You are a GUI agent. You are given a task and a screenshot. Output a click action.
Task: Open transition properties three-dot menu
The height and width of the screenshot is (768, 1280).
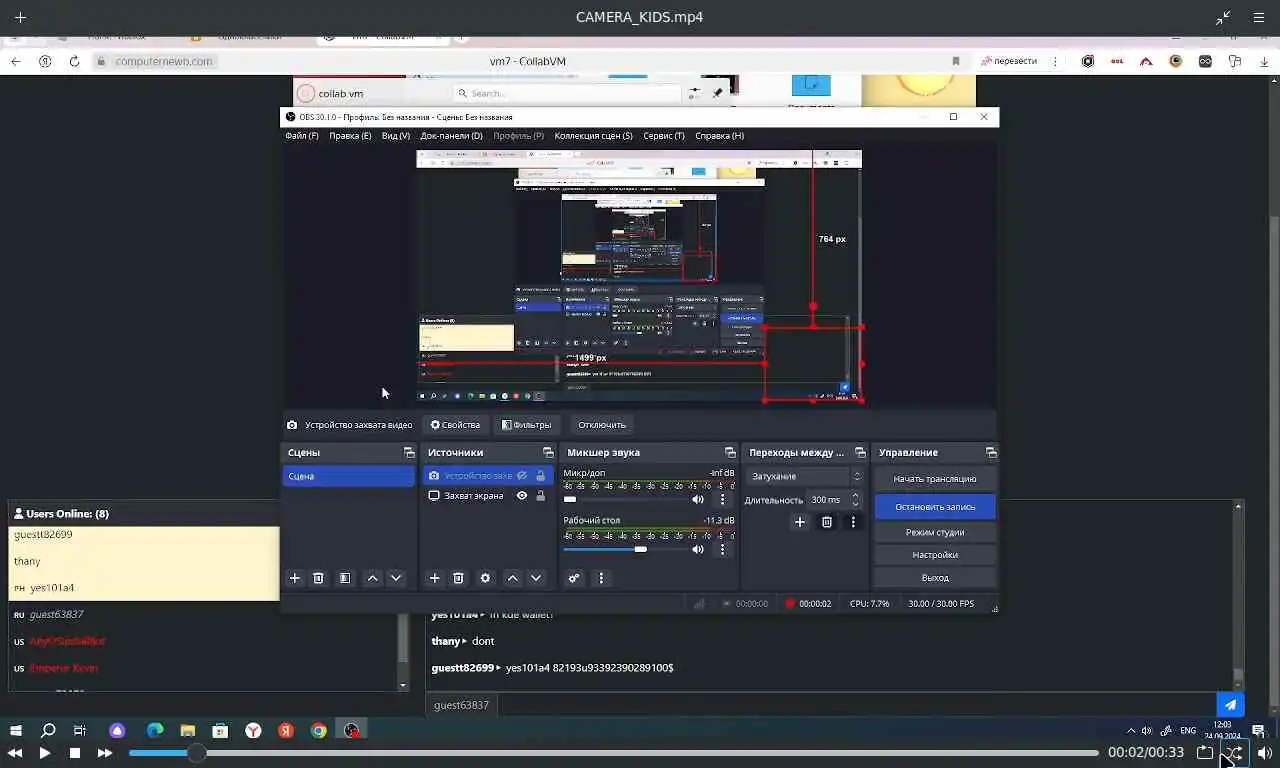coord(853,522)
